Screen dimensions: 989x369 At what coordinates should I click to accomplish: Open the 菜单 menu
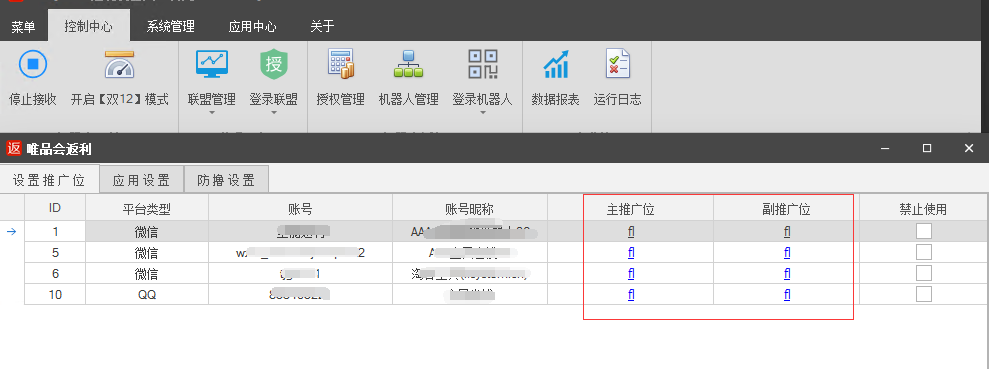click(23, 26)
